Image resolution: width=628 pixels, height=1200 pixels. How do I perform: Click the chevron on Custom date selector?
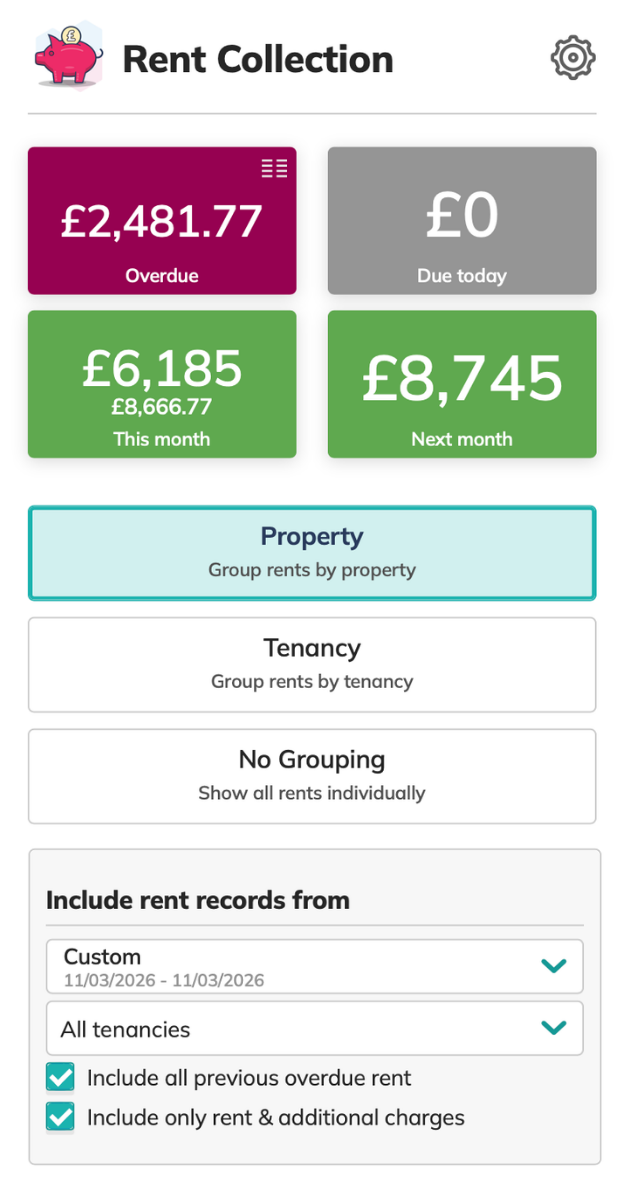click(x=553, y=966)
